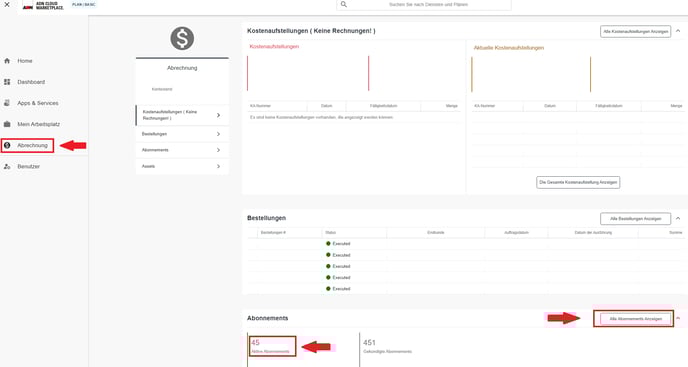Select Abrechnung in the sidebar
Screen dimensions: 688x367
32,145
